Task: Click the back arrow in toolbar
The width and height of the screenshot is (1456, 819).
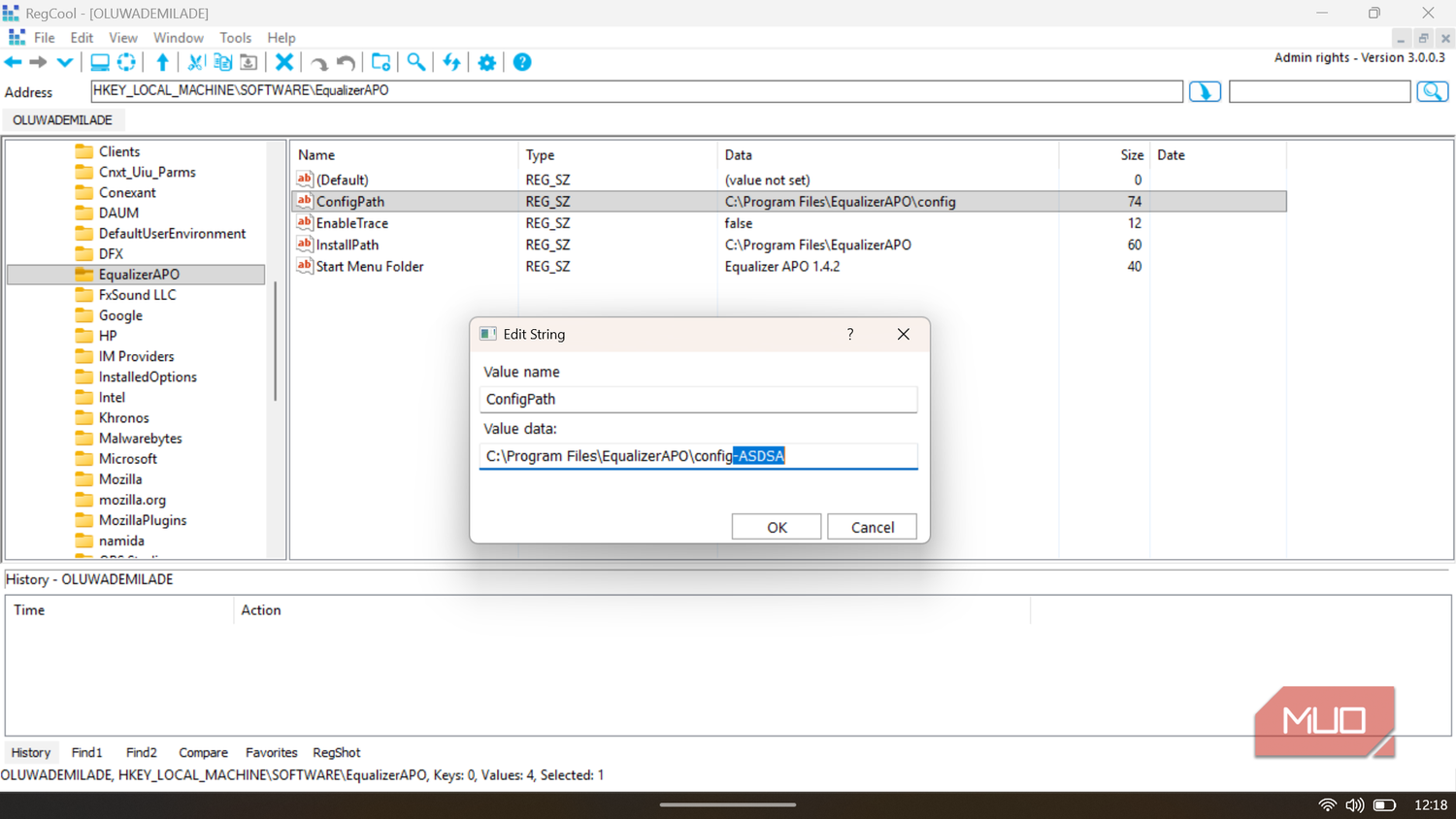Action: click(x=14, y=62)
